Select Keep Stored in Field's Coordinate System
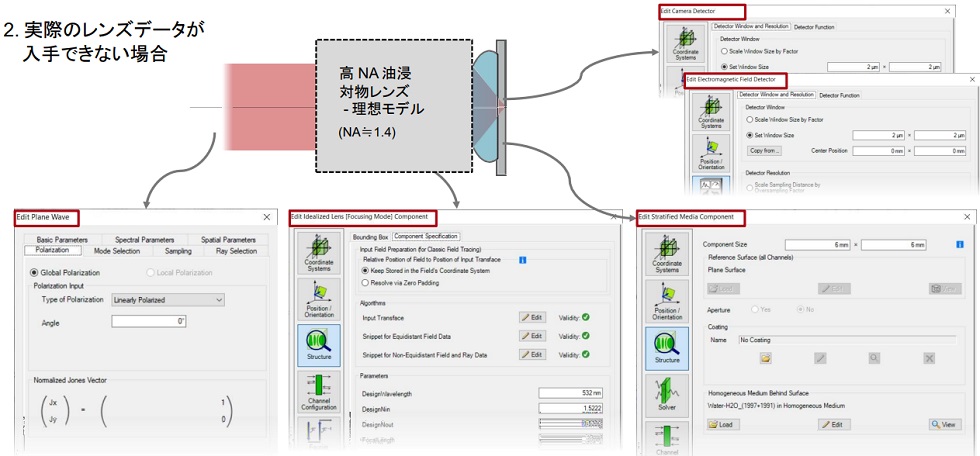The image size is (980, 456). [x=426, y=270]
